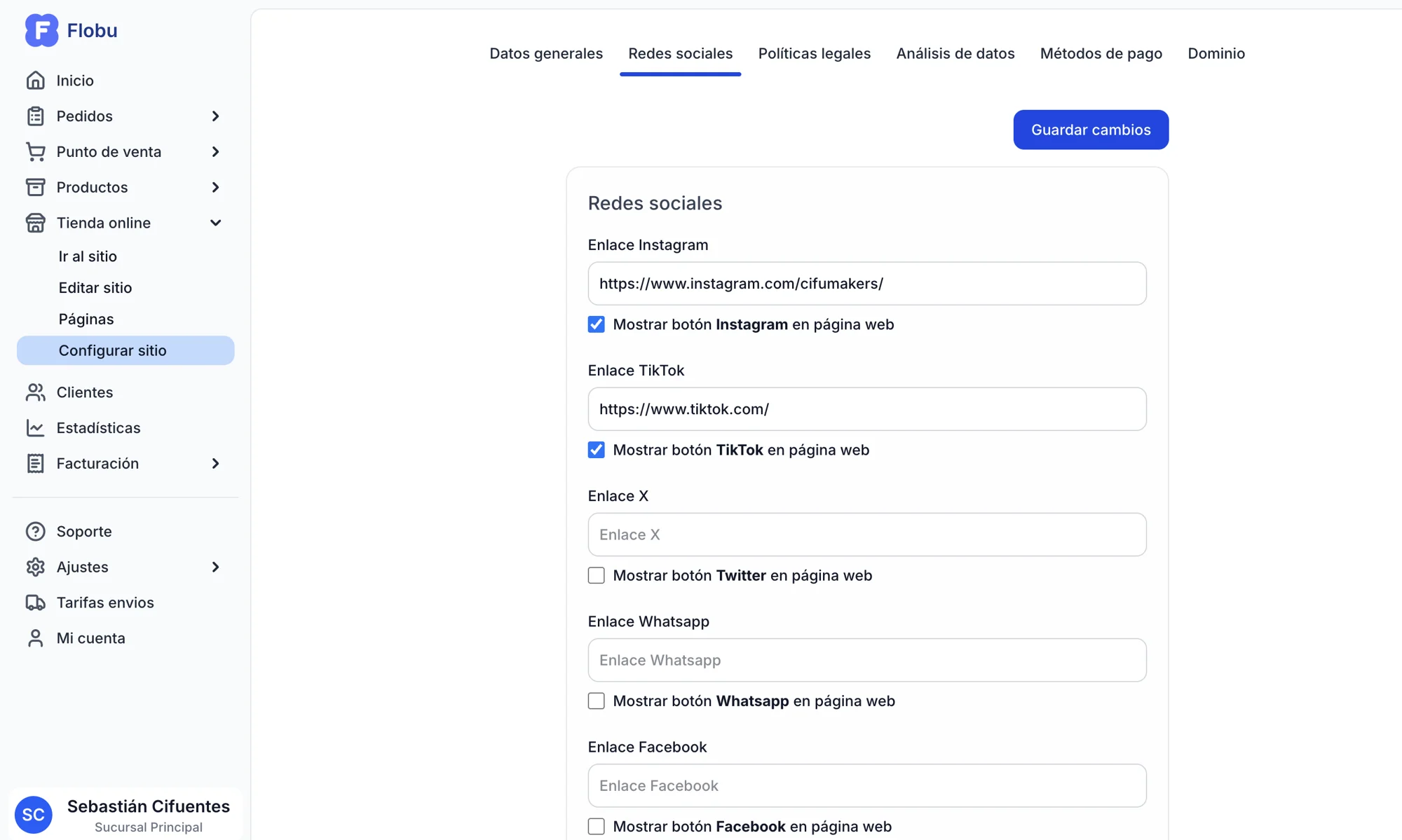This screenshot has height=840, width=1402.
Task: Enable Mostrar botón Whatsapp checkbox
Action: point(596,701)
